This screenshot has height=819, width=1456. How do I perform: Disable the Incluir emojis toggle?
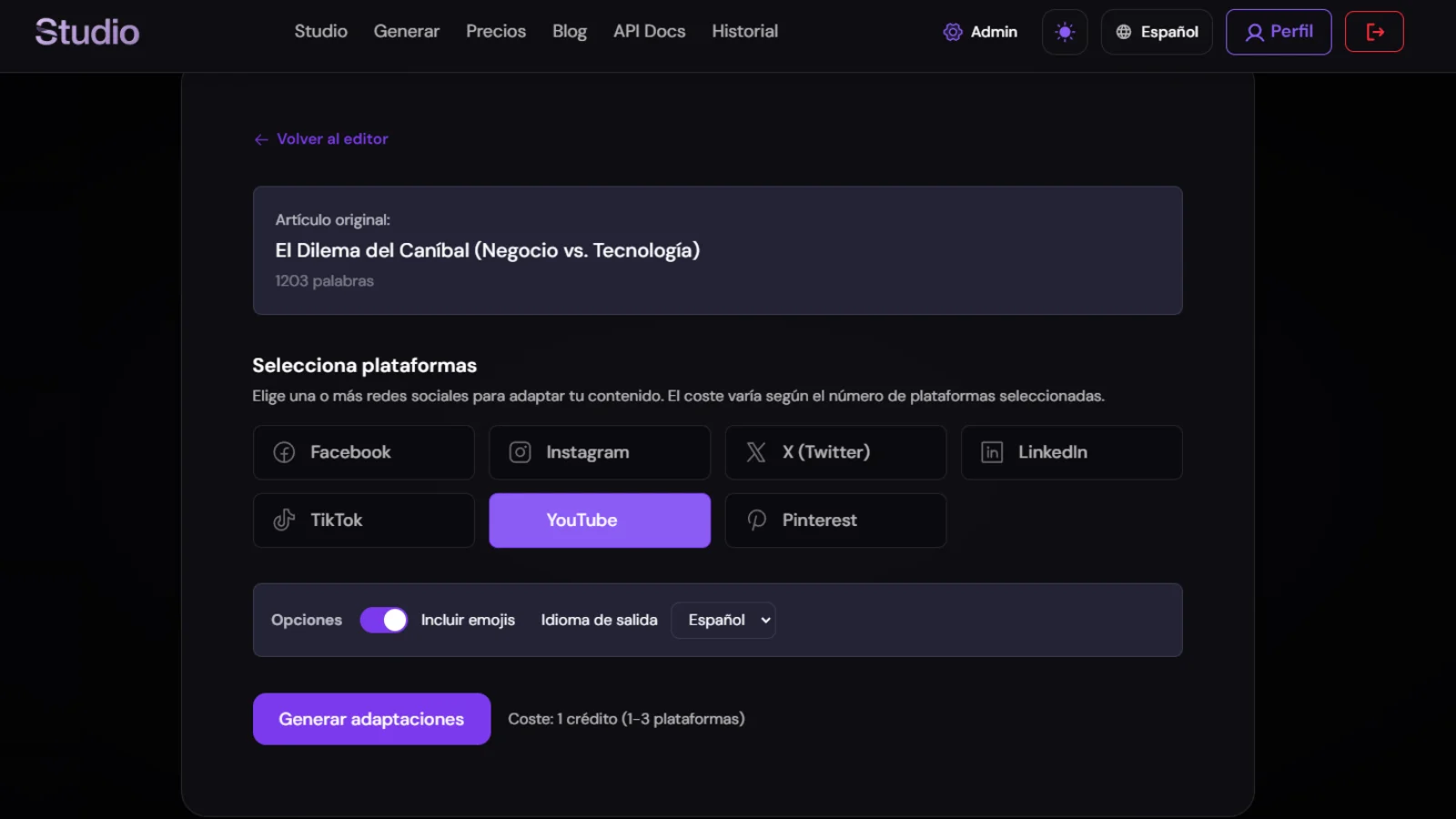383,620
